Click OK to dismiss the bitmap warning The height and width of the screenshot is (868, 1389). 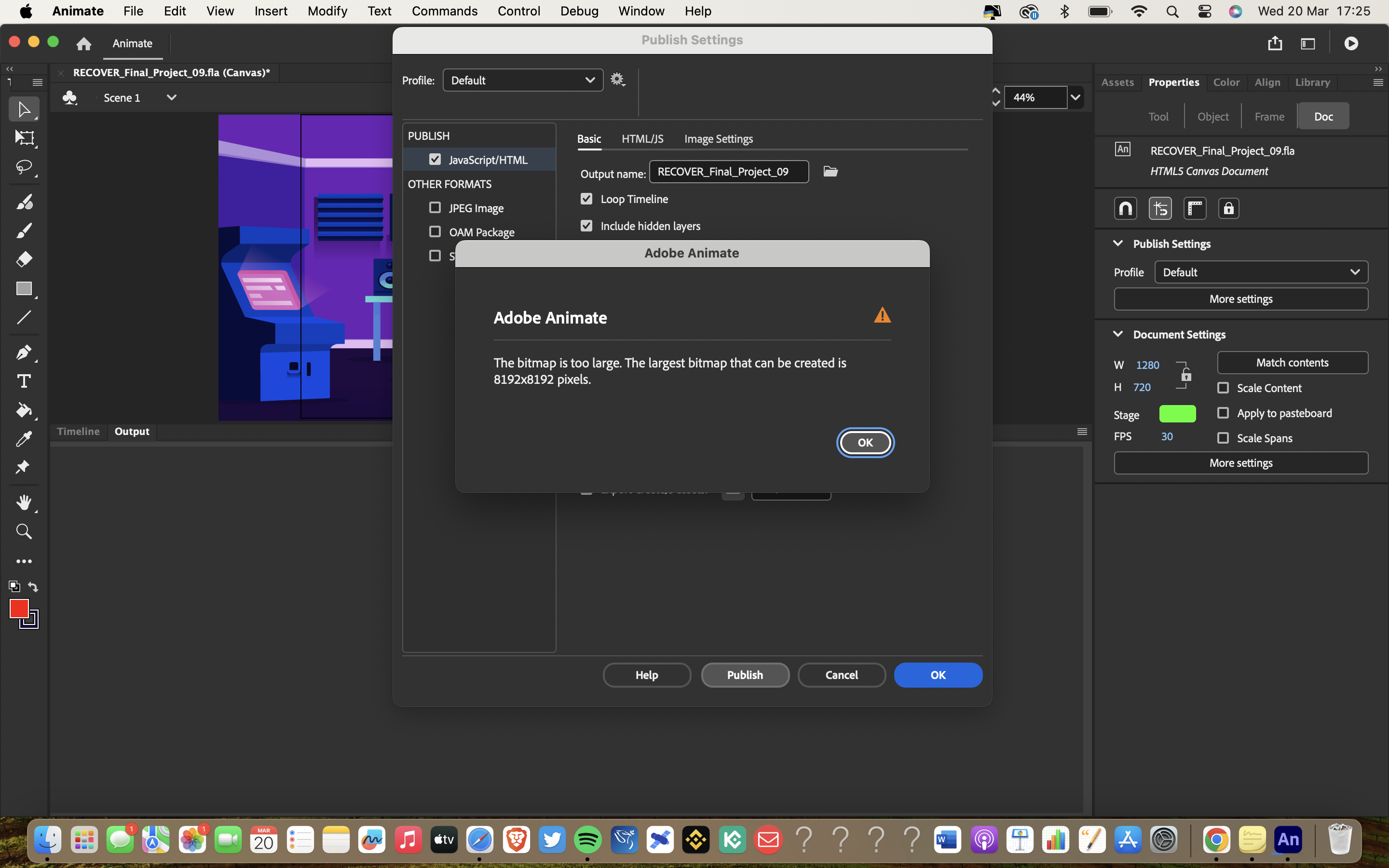coord(865,442)
